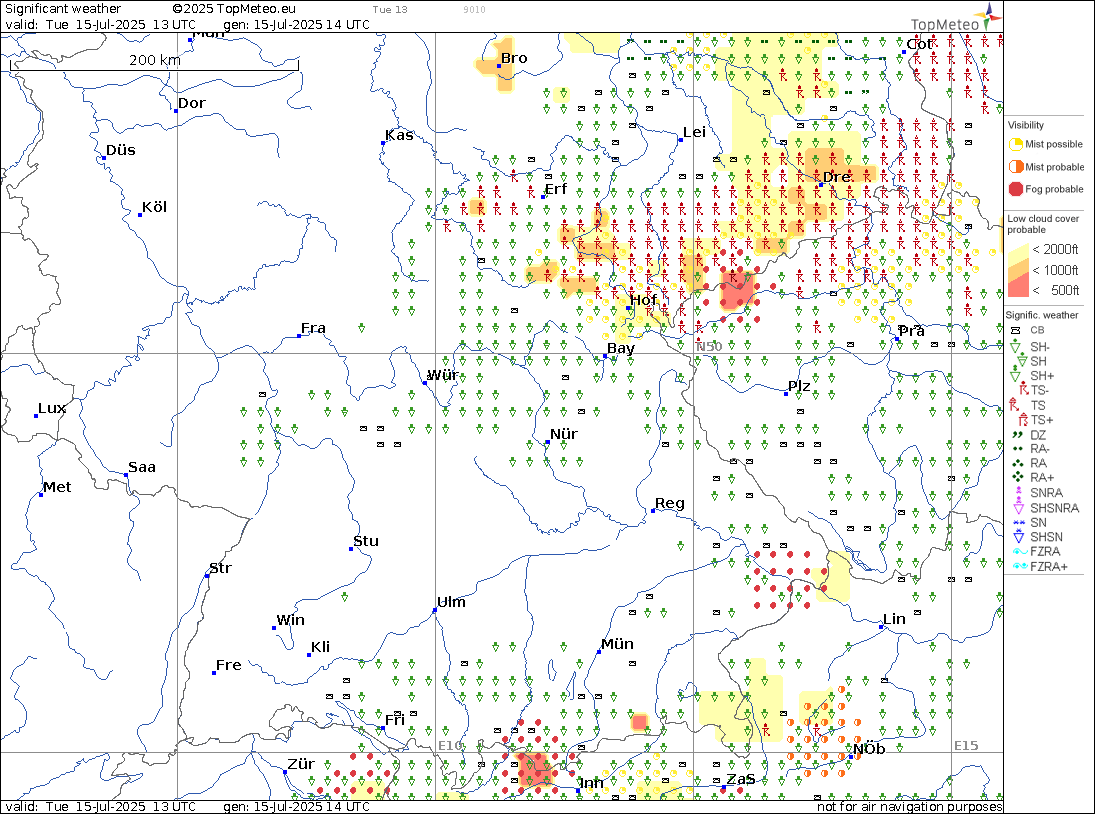Screen dimensions: 1095x814
Task: Click the Dor city label
Action: coord(192,103)
